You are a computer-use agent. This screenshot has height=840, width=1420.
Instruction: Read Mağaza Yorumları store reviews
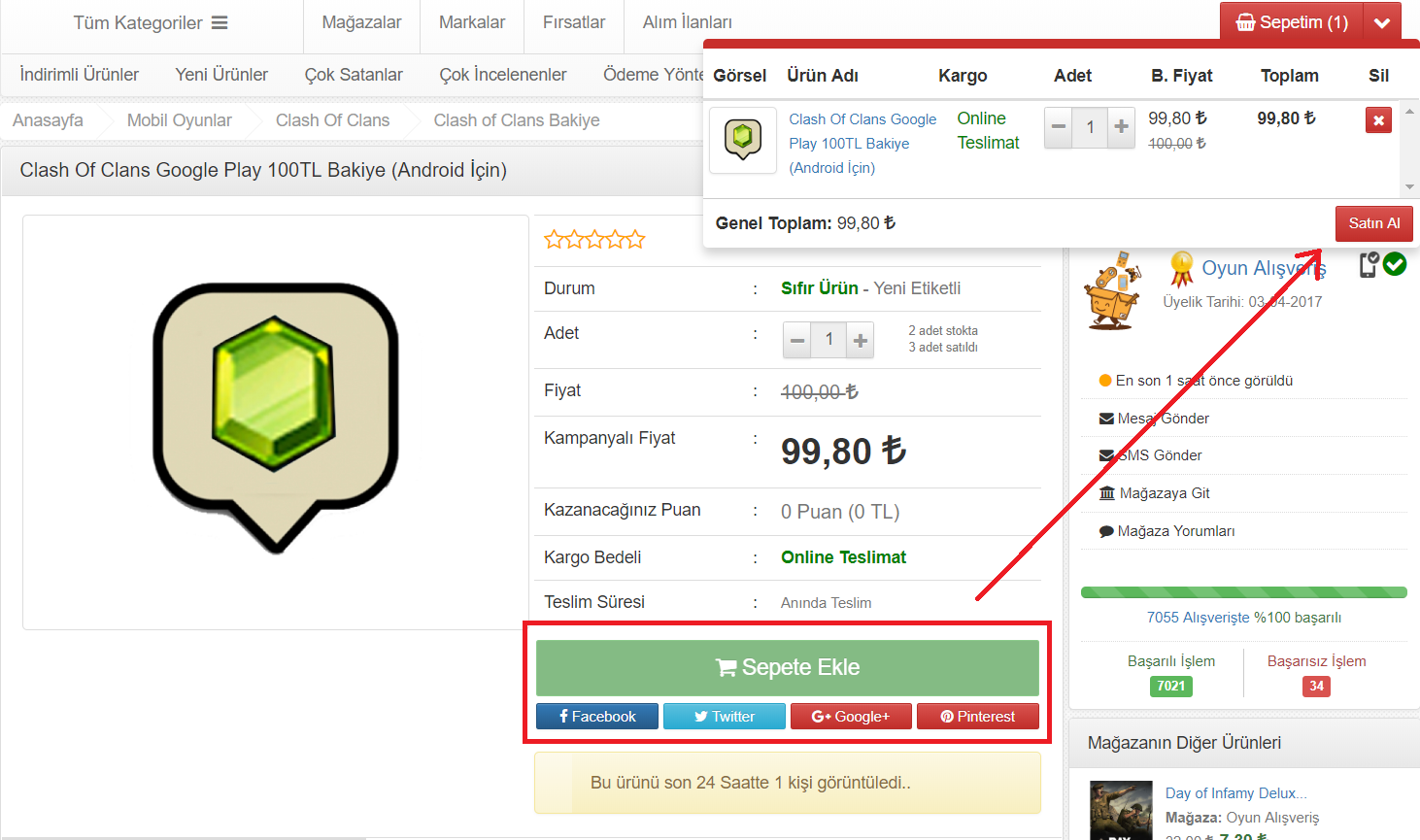point(1166,531)
